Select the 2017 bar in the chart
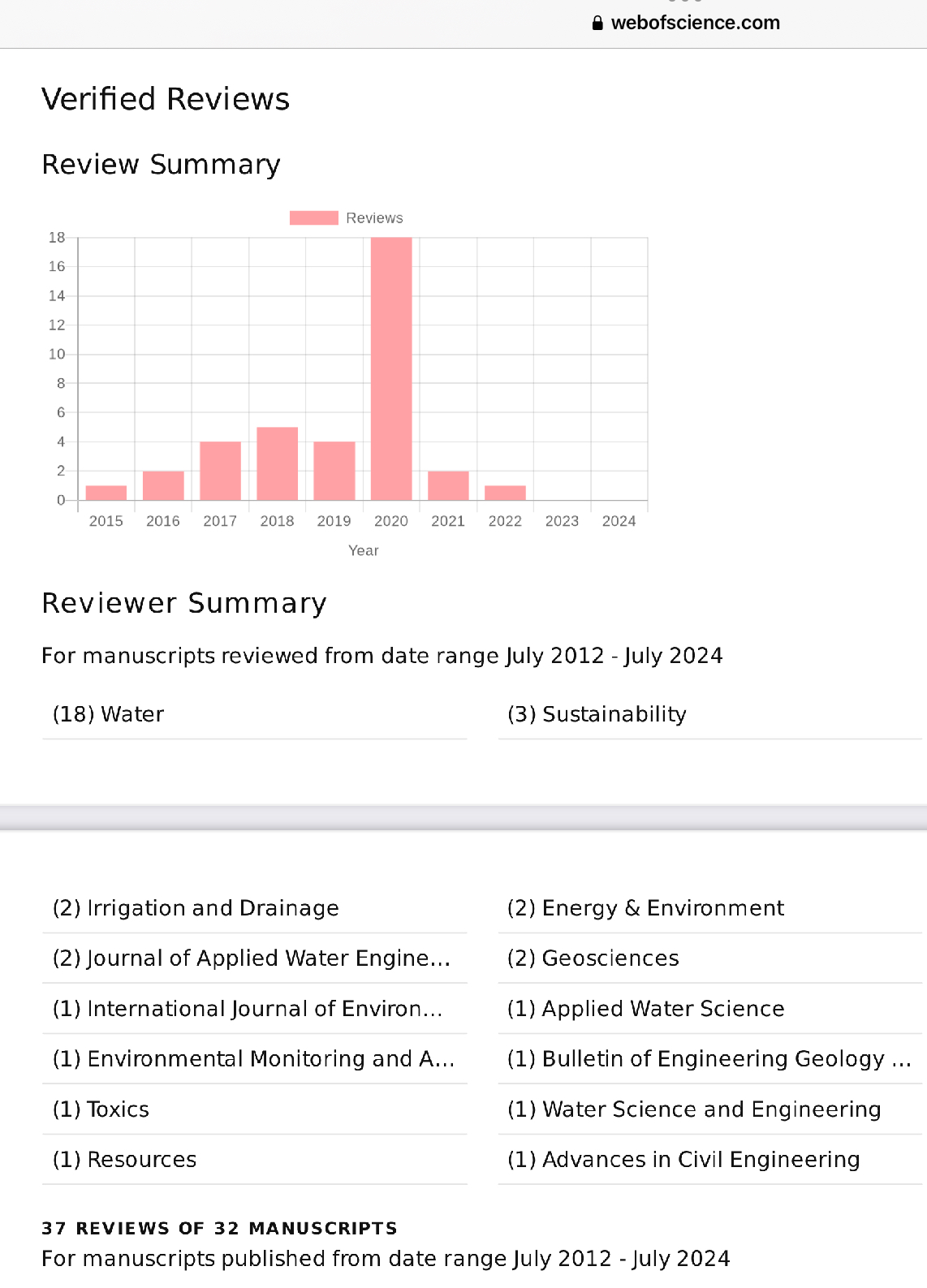 click(221, 471)
